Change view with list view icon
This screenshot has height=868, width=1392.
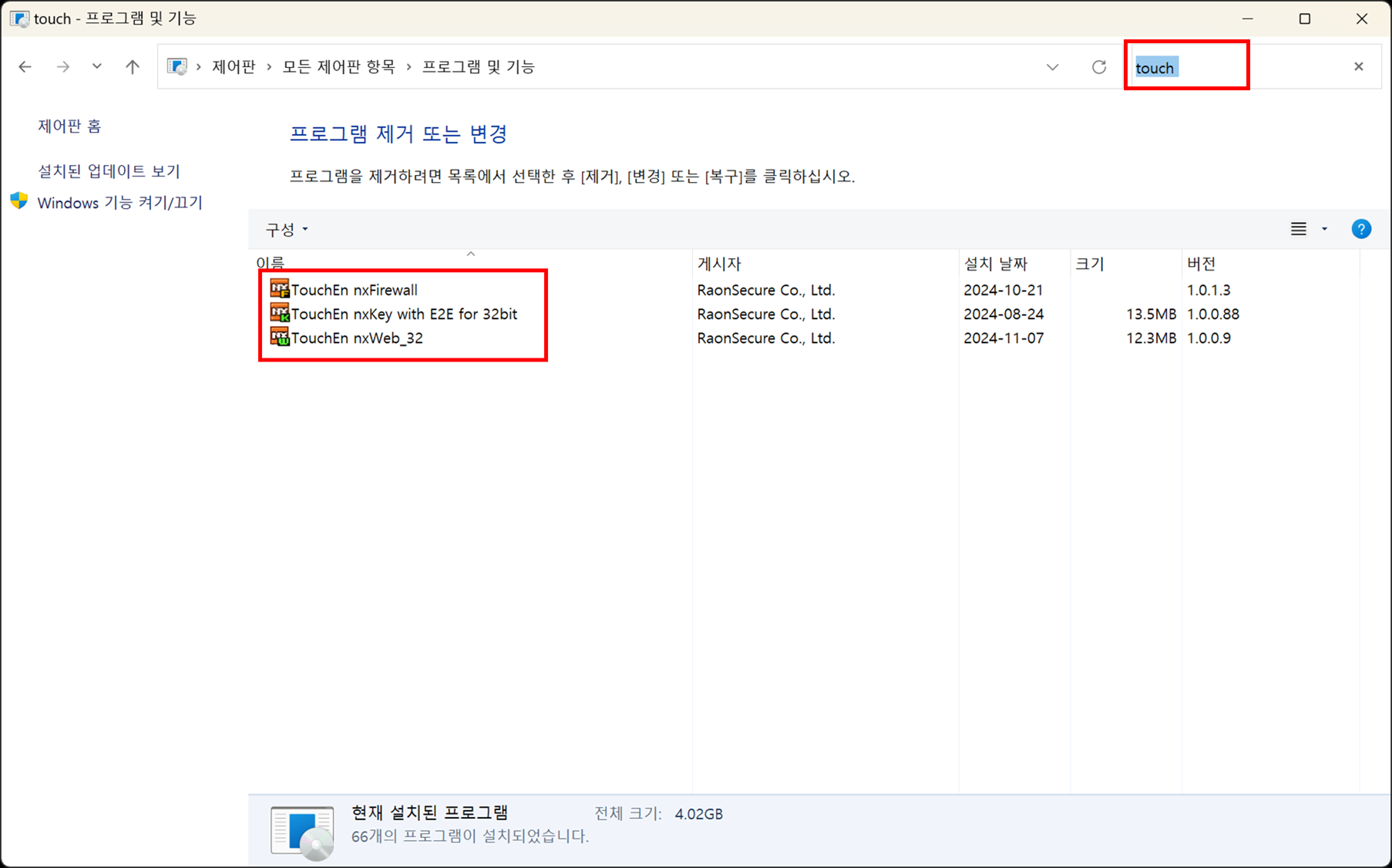[1299, 229]
